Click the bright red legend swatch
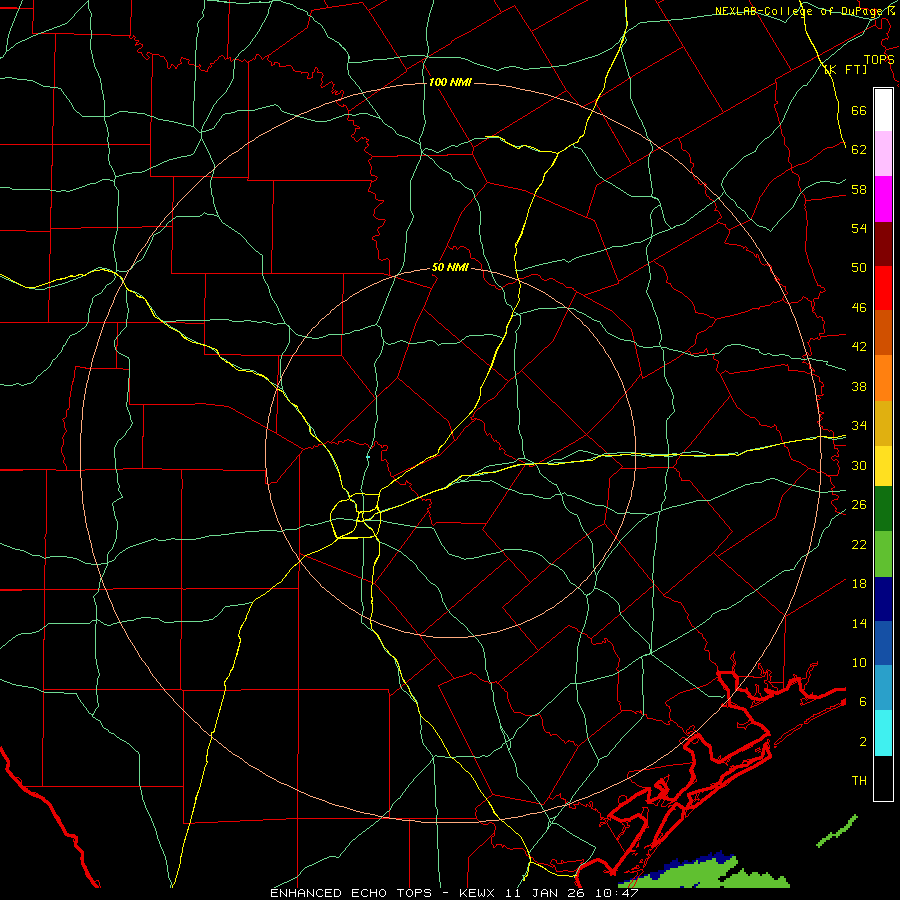The height and width of the screenshot is (900, 900). [x=883, y=288]
